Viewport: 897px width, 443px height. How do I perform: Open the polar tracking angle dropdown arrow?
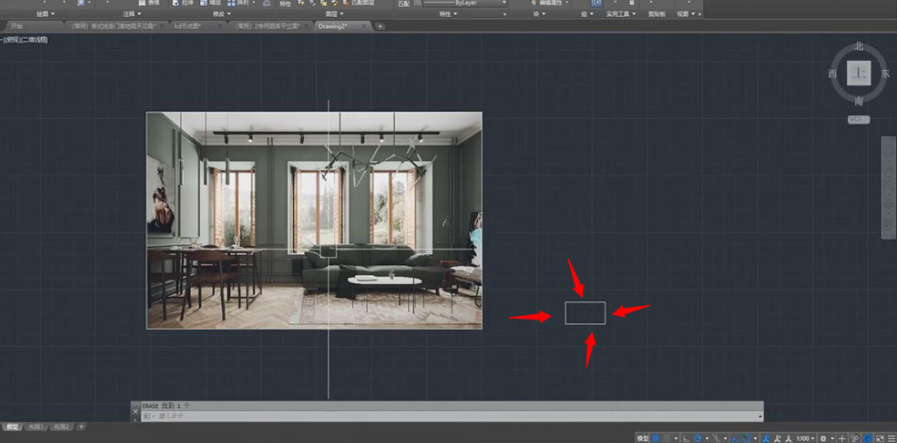707,438
